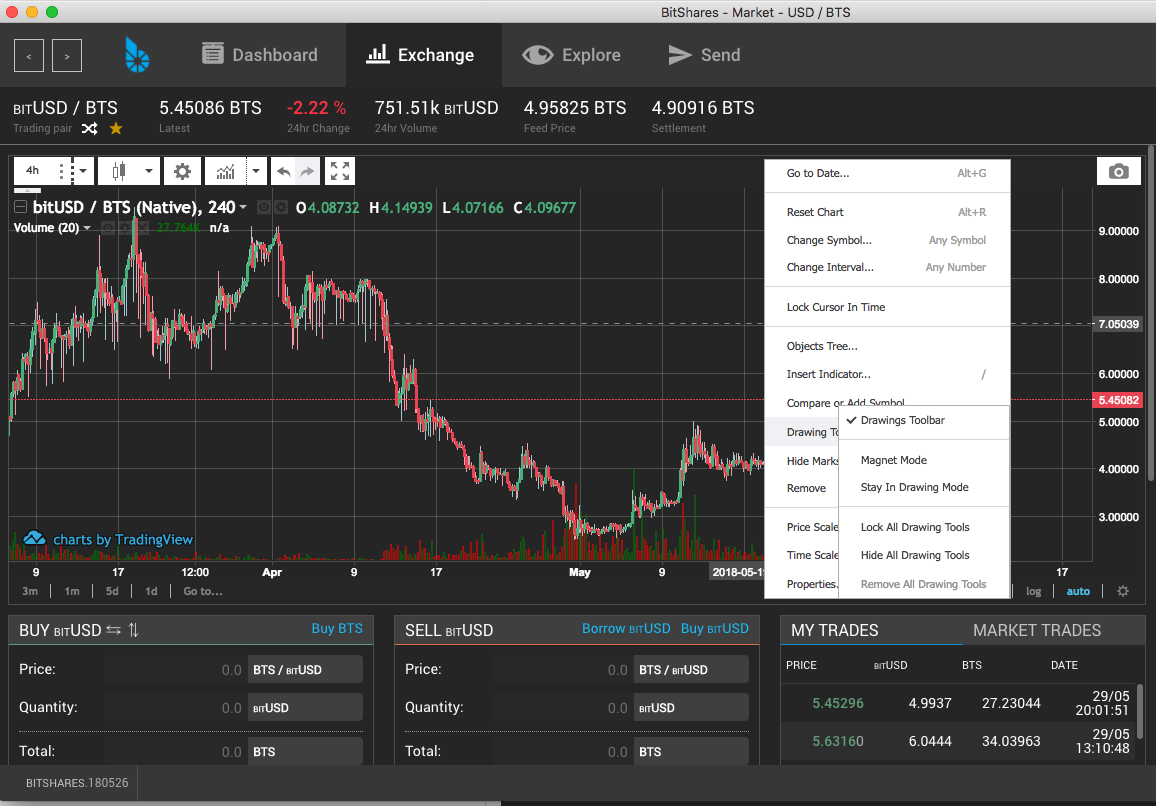Open the chart style dropdown arrow

[148, 171]
